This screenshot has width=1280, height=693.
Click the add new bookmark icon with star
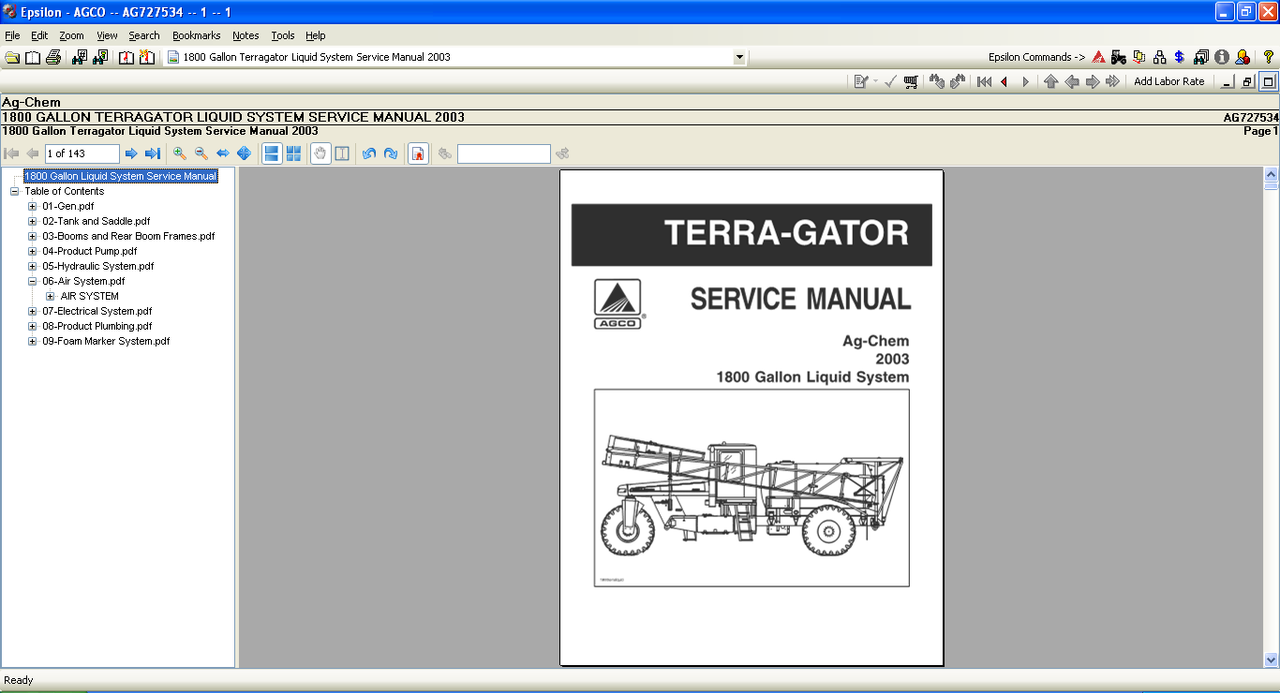pyautogui.click(x=147, y=57)
